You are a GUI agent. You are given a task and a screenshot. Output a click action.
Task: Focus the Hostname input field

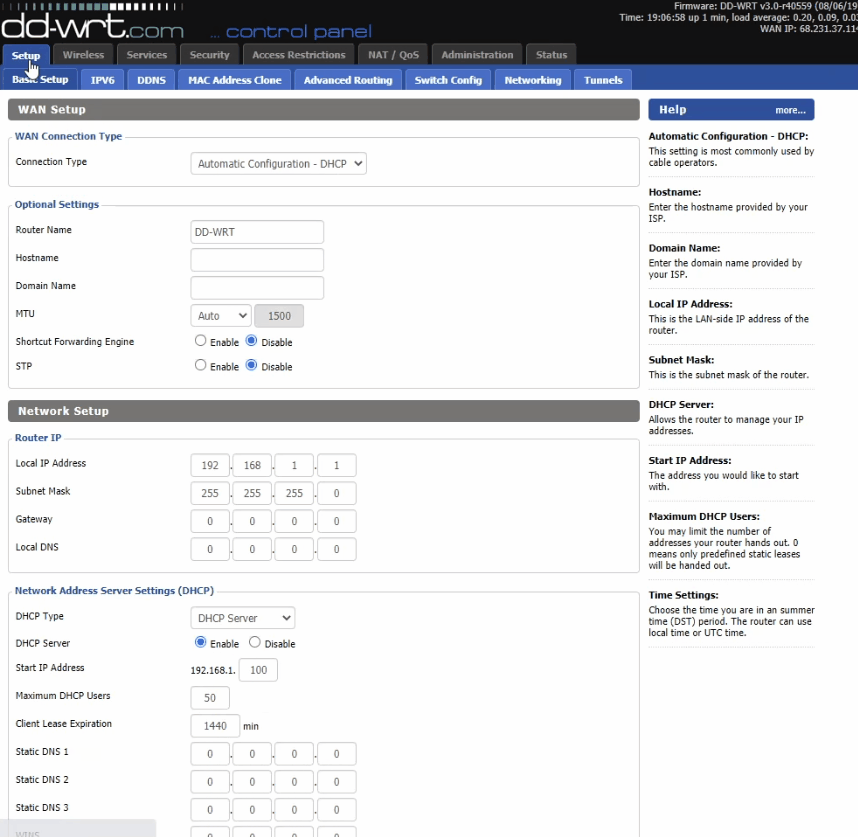257,260
